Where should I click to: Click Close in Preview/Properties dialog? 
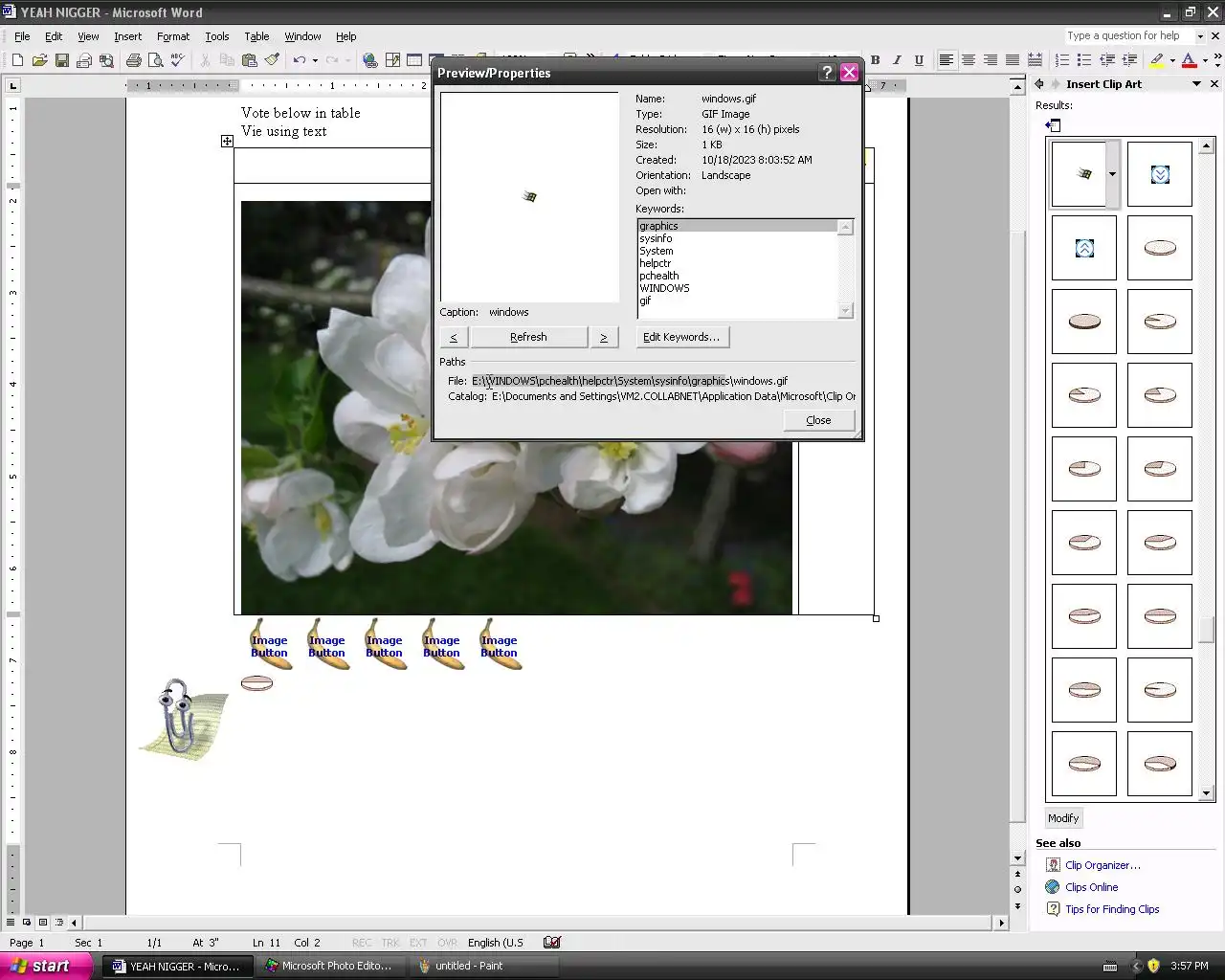(x=818, y=420)
